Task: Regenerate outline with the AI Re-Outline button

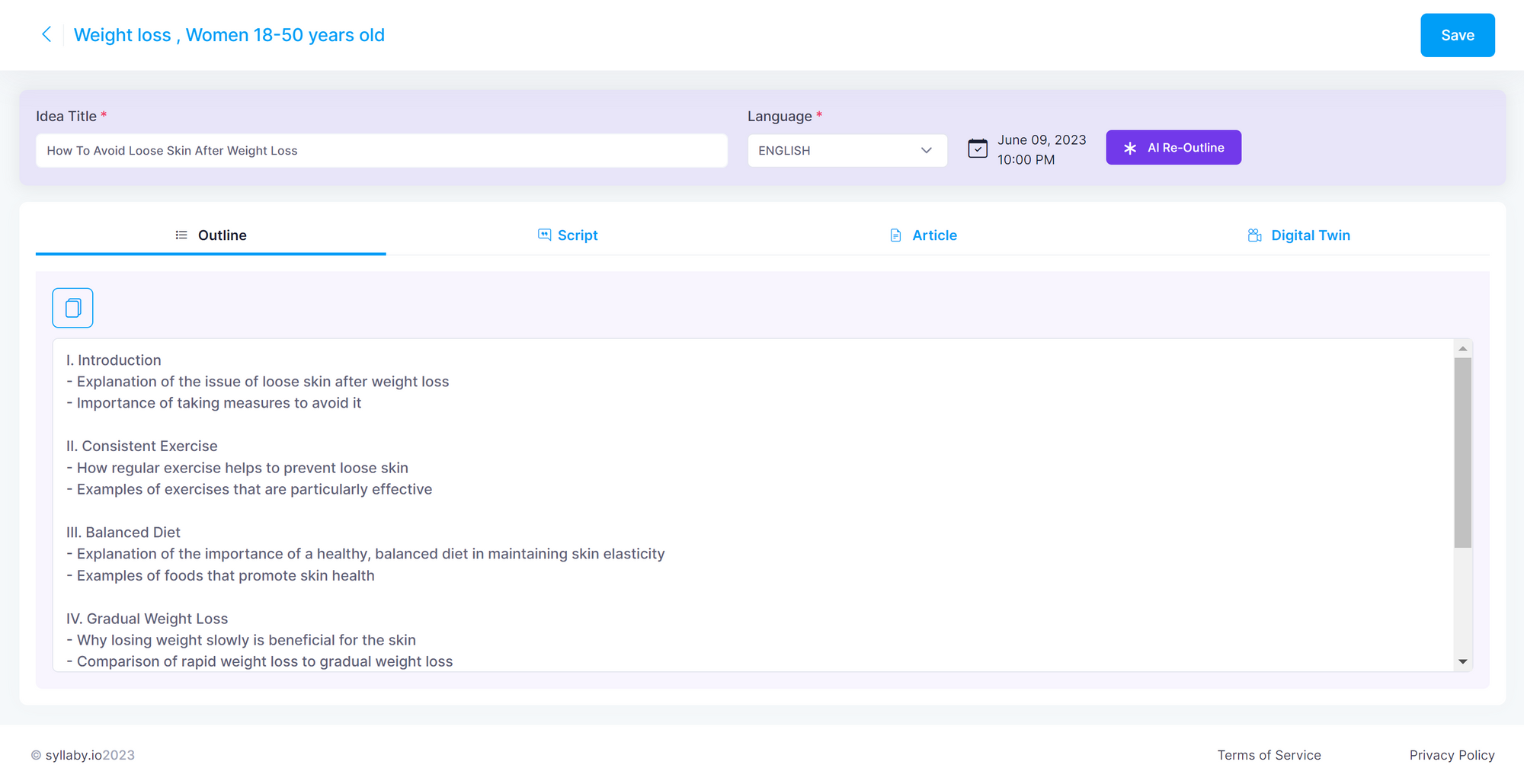Action: tap(1173, 147)
